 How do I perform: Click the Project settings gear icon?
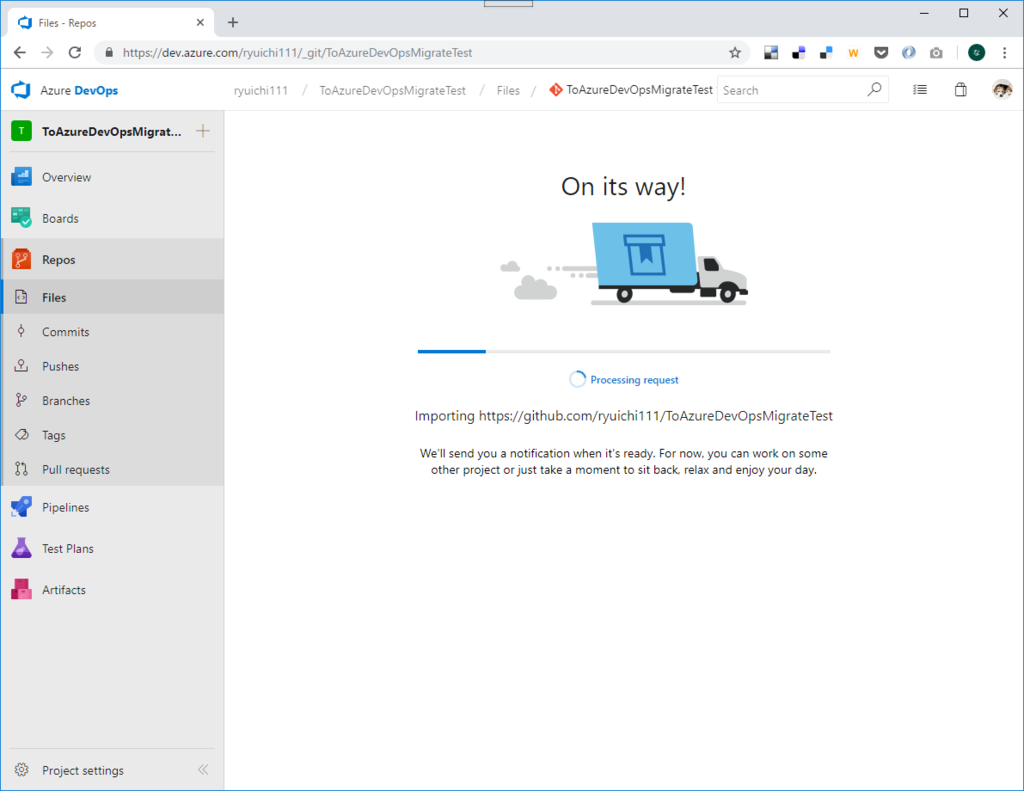(22, 770)
